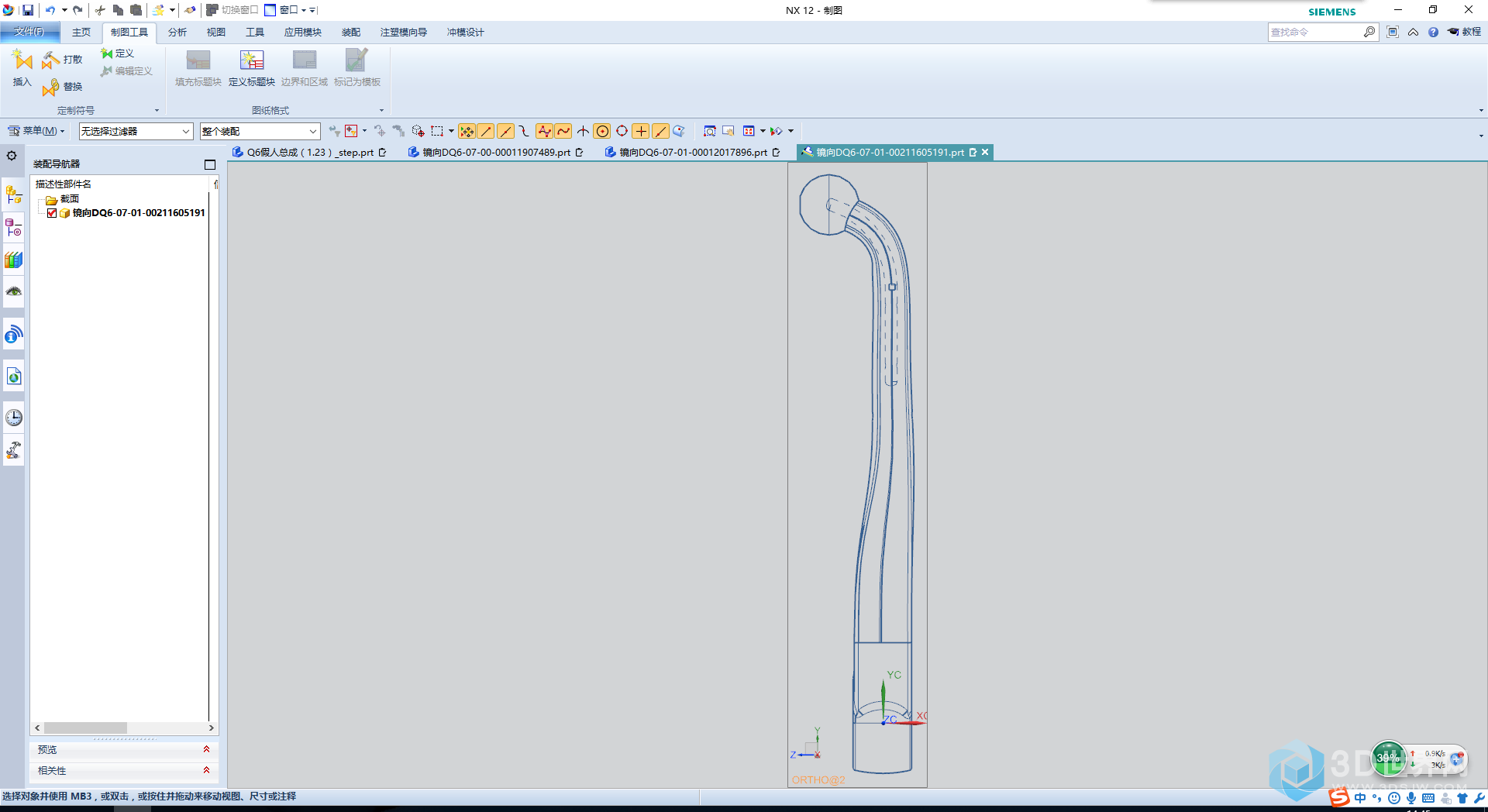Screen dimensions: 1488x812
Task: Switch to the 主页 ribbon tab
Action: [81, 32]
